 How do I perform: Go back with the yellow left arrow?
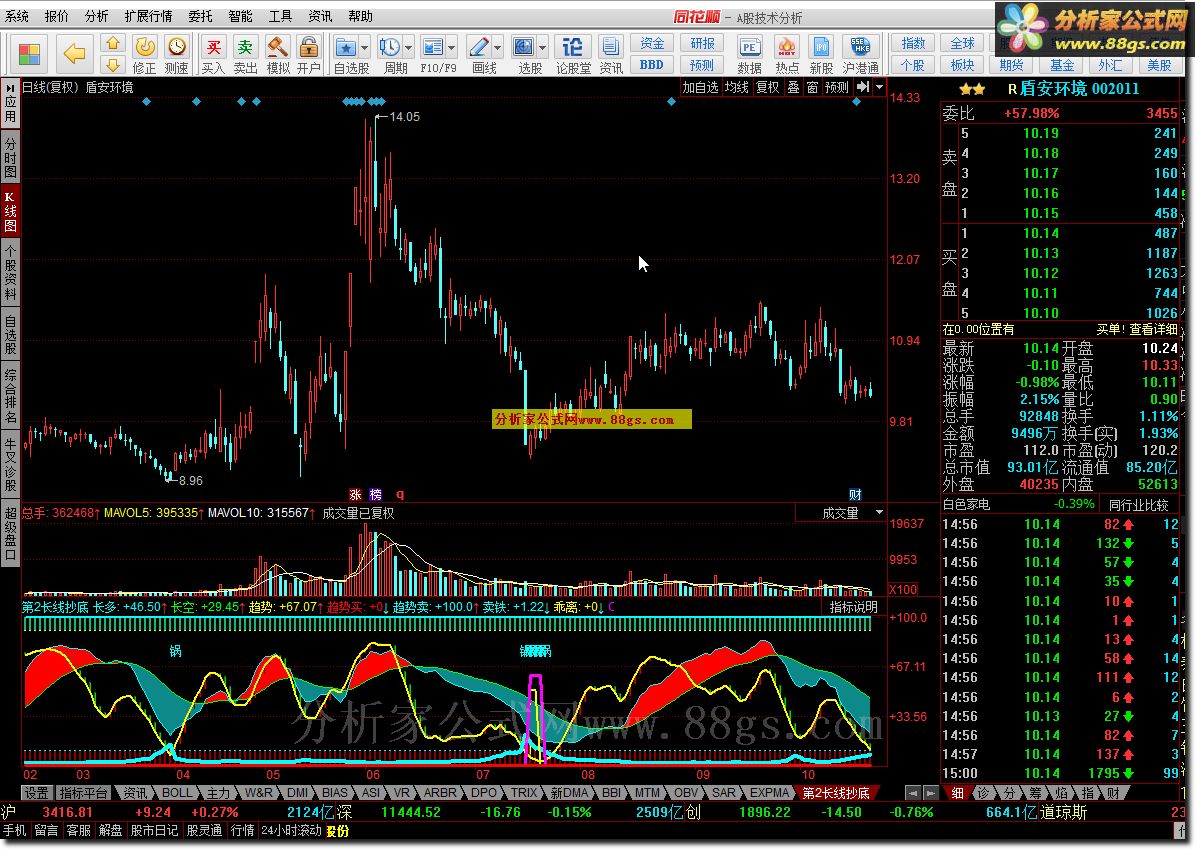click(x=74, y=53)
